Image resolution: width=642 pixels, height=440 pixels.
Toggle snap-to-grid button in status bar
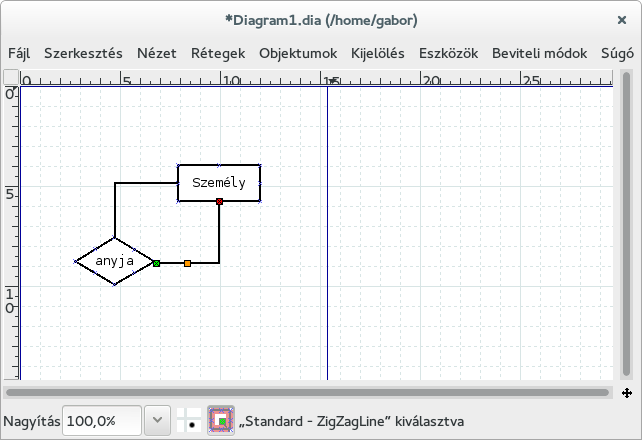(187, 421)
